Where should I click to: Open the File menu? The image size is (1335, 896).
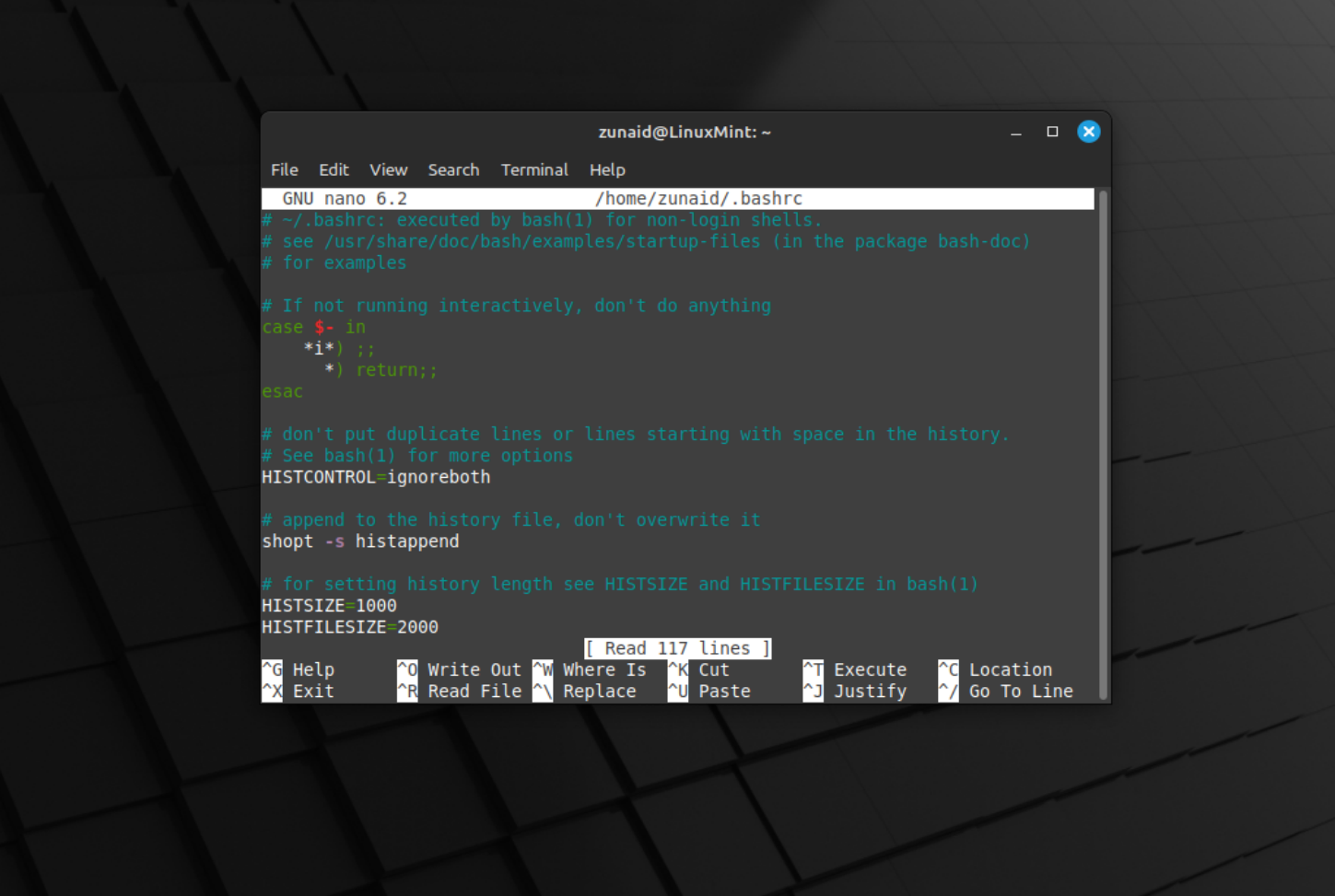pyautogui.click(x=284, y=169)
